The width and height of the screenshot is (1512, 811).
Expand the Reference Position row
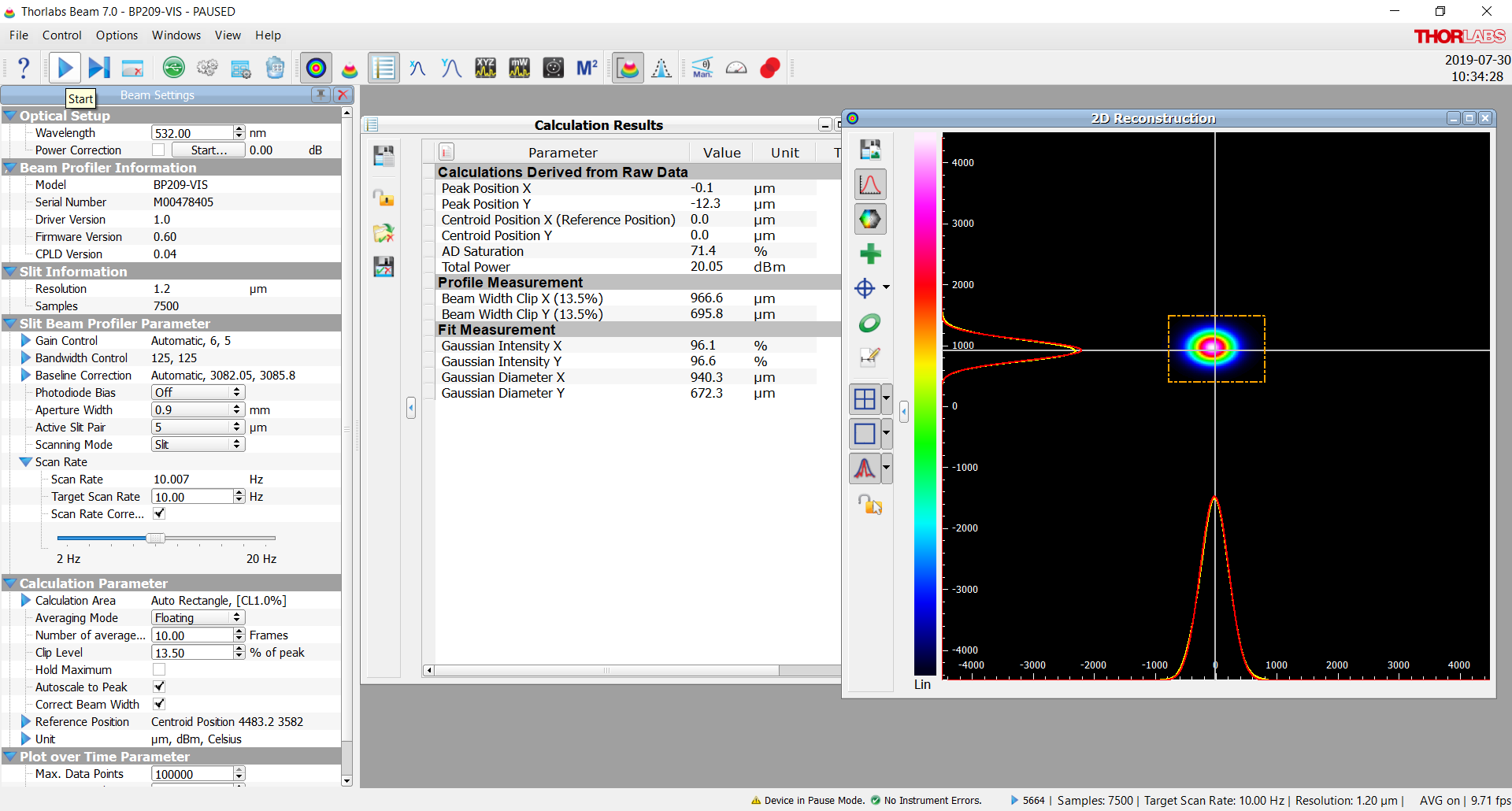coord(26,722)
